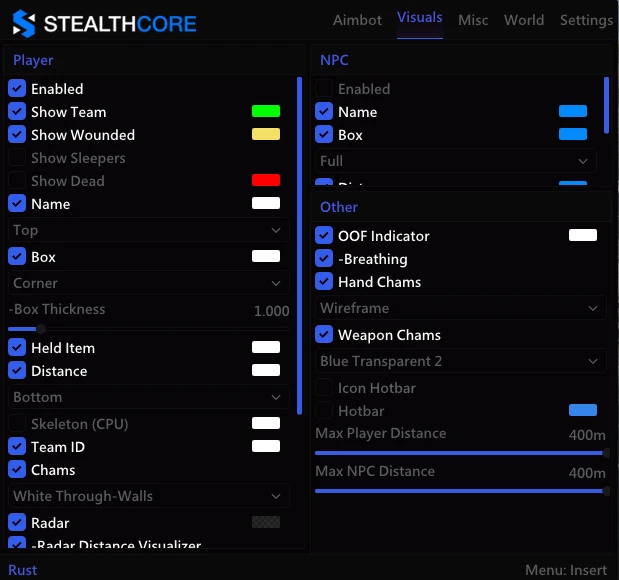
Task: Uncheck Show Team option
Action: [x=17, y=111]
